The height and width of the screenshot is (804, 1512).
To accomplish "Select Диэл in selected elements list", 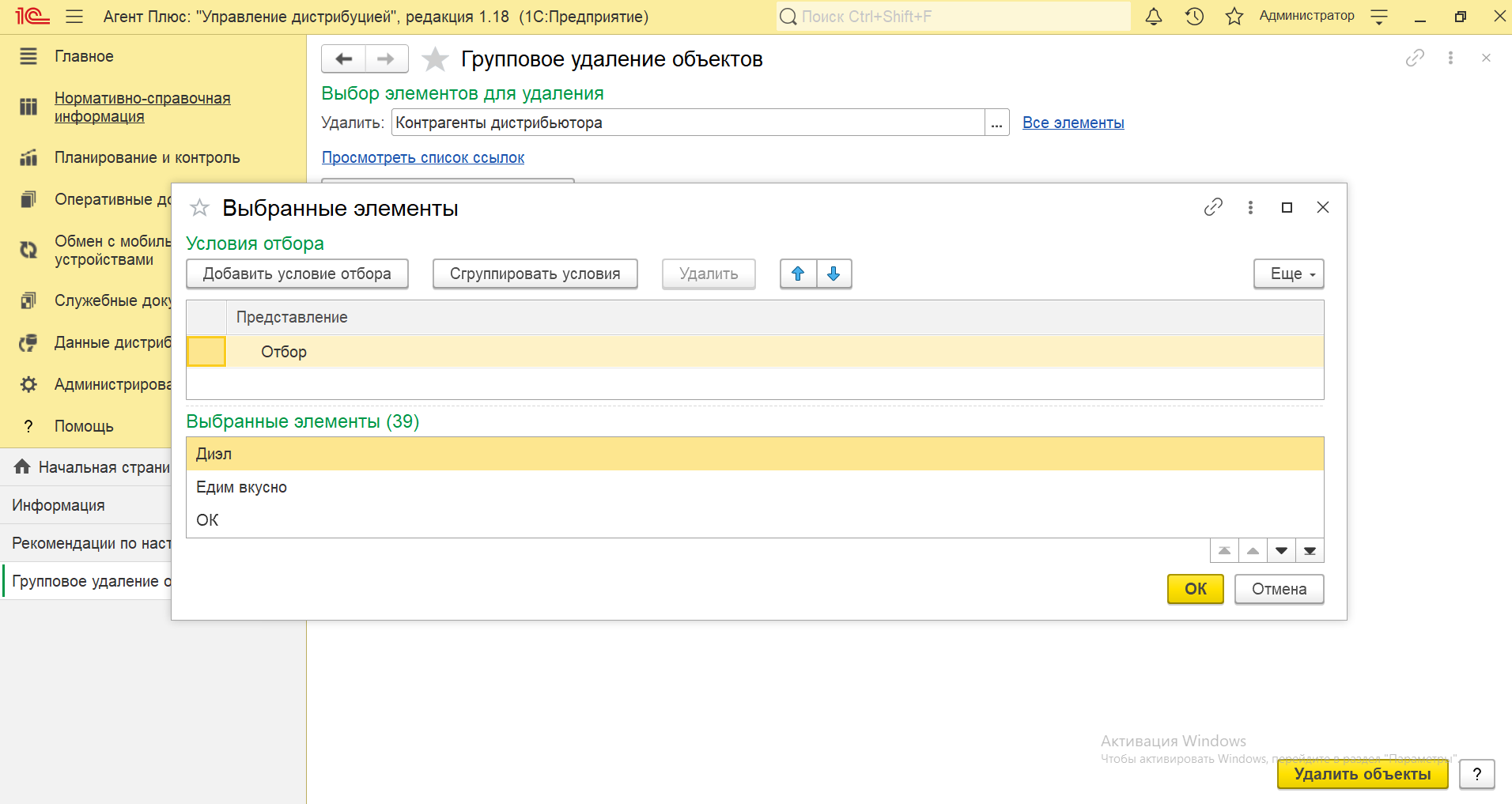I will point(755,454).
